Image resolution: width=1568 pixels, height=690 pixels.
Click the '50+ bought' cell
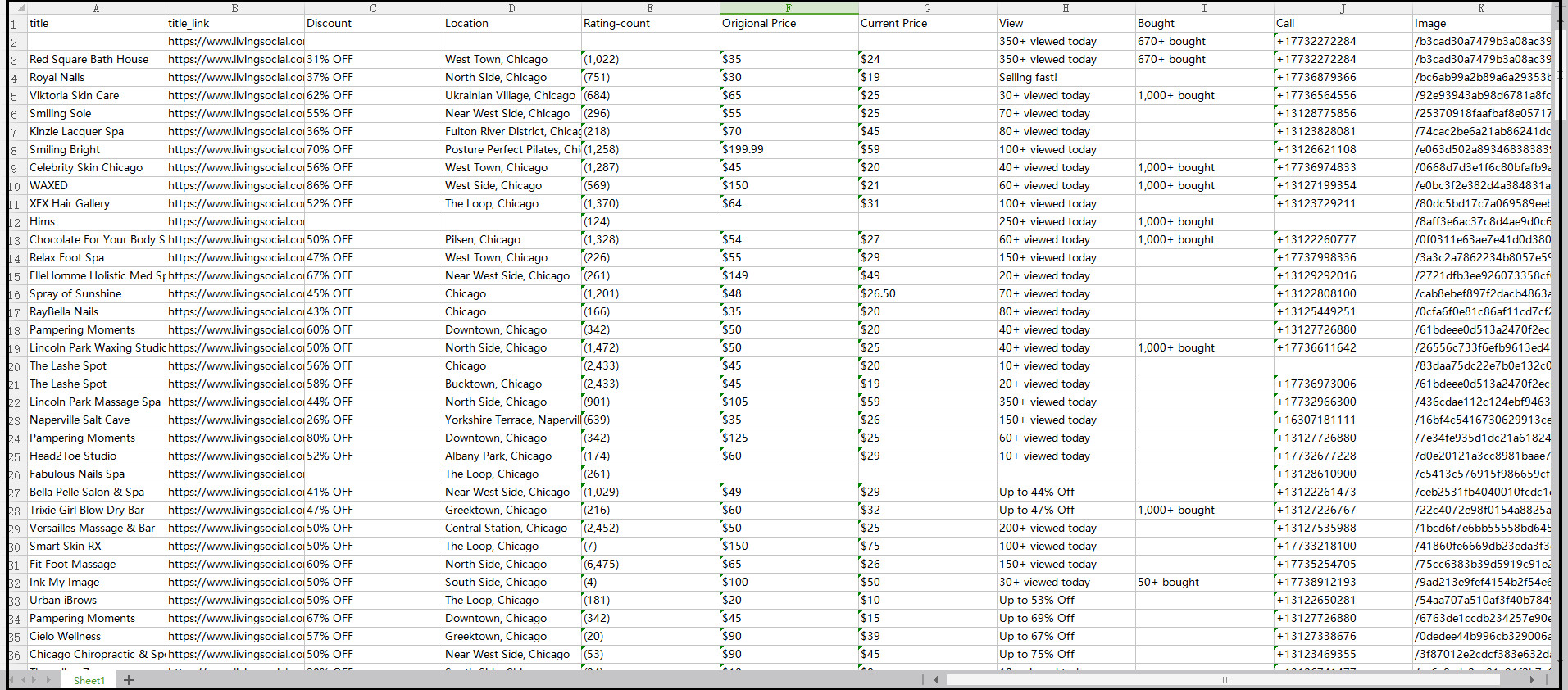pos(1204,583)
